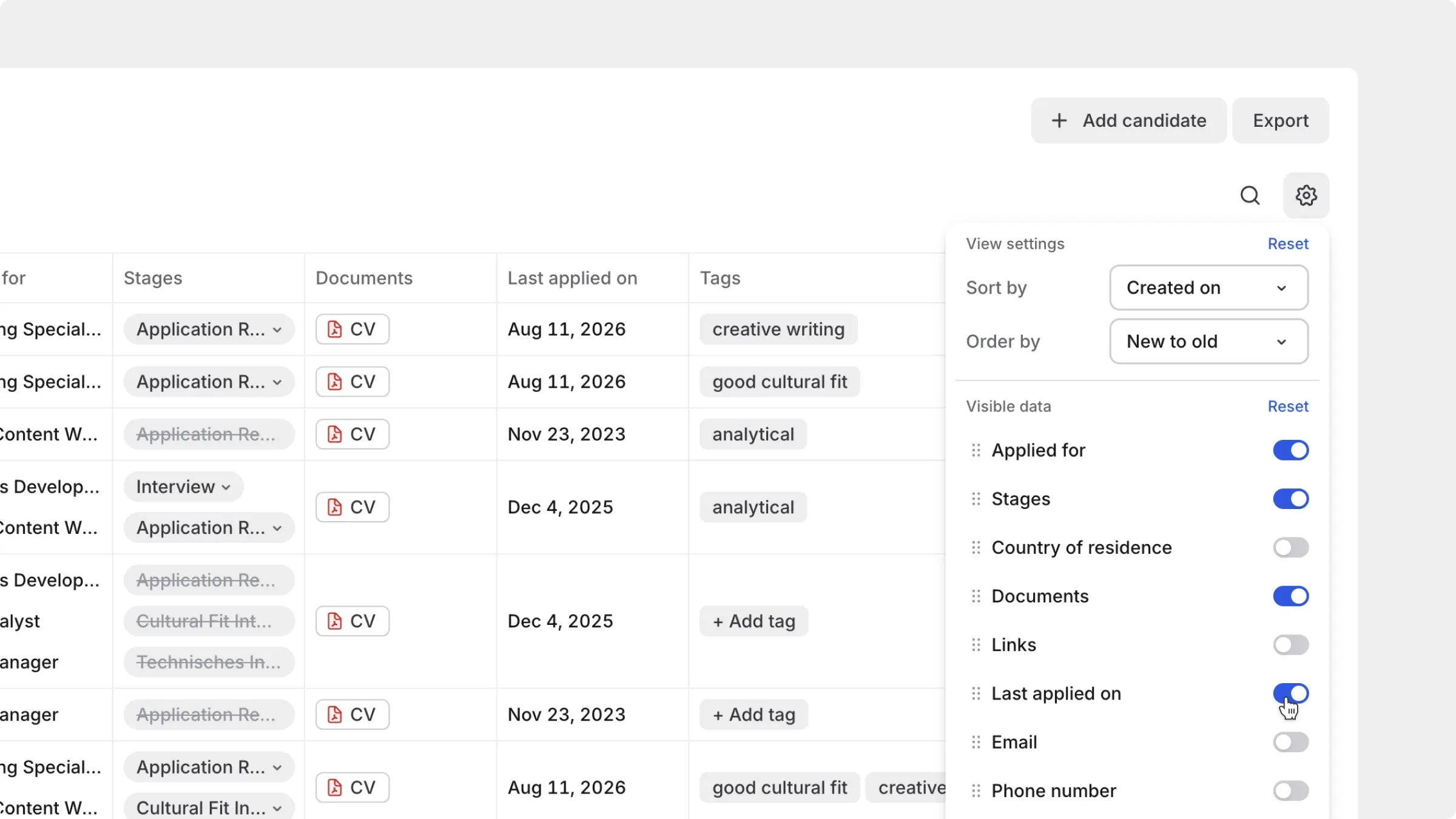
Task: Click the Export button
Action: pos(1281,120)
